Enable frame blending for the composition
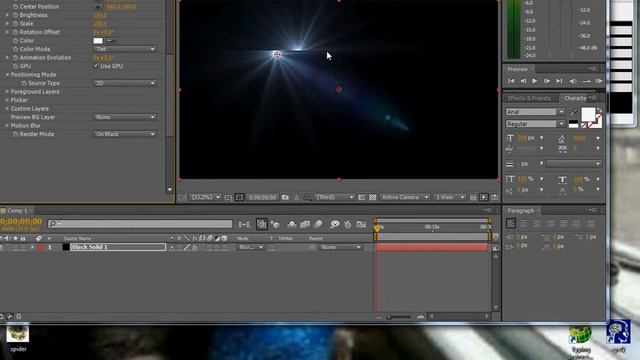The width and height of the screenshot is (640, 360). point(305,224)
